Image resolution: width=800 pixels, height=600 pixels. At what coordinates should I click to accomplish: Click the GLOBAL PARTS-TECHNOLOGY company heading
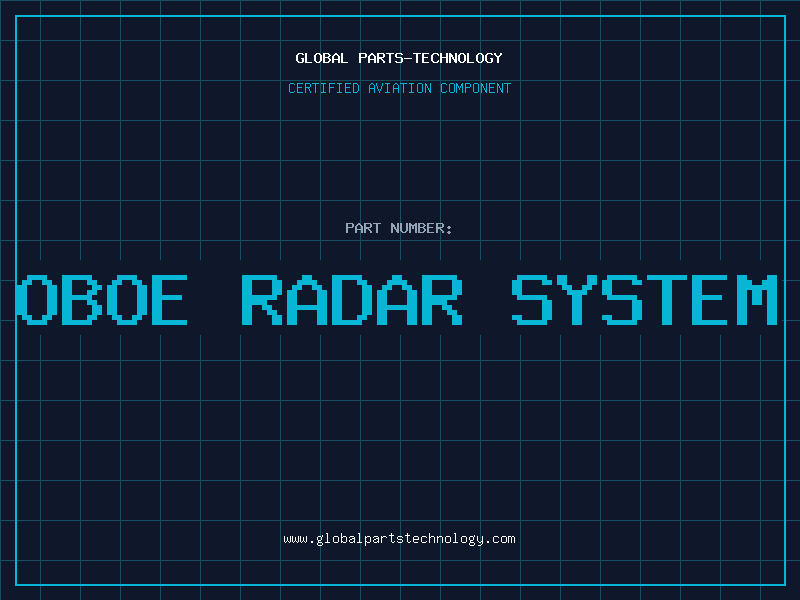pyautogui.click(x=399, y=58)
